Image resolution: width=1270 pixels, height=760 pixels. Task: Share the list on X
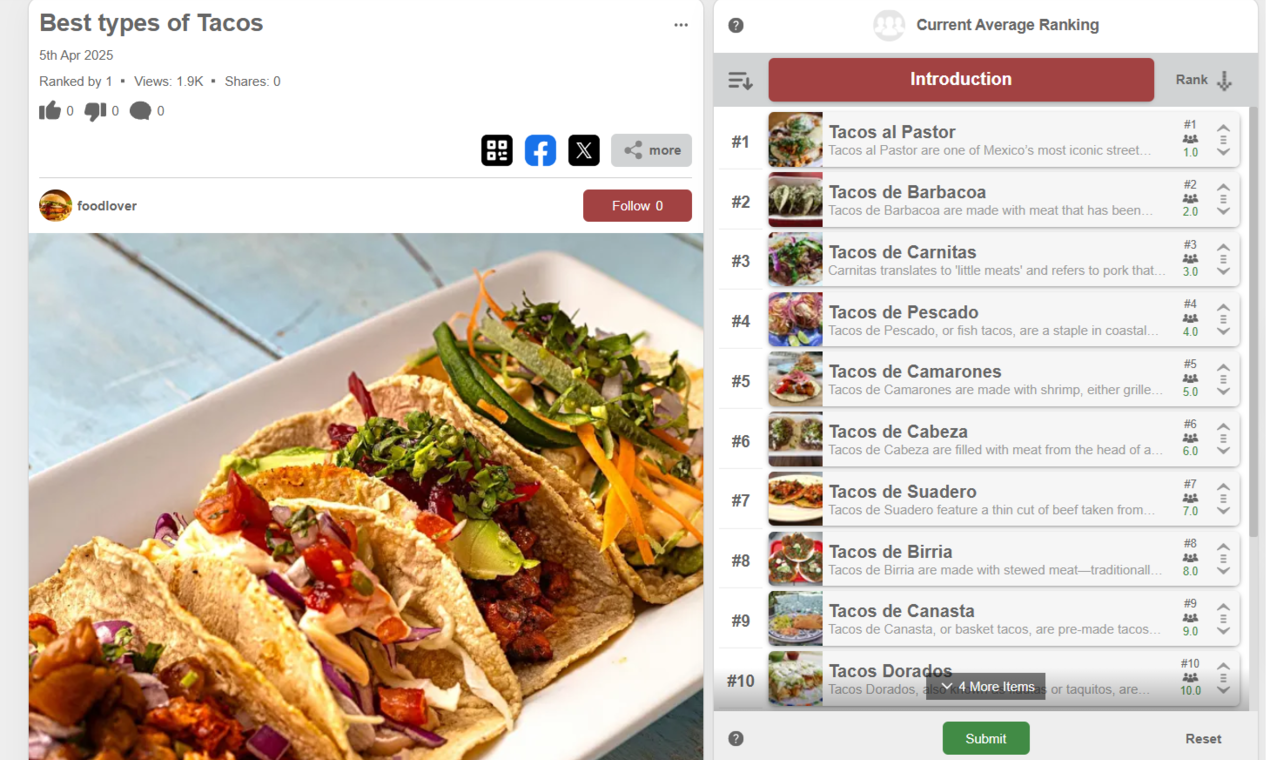[x=584, y=150]
